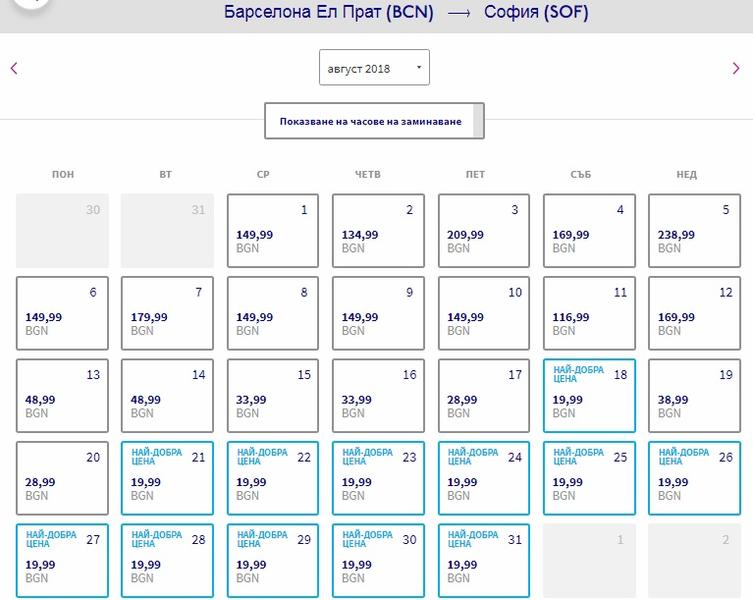Select best-price date August 27
Image resolution: width=753 pixels, height=600 pixels.
[x=62, y=561]
